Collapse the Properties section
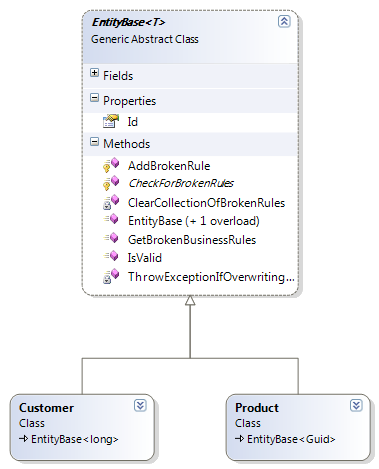 click(x=94, y=98)
